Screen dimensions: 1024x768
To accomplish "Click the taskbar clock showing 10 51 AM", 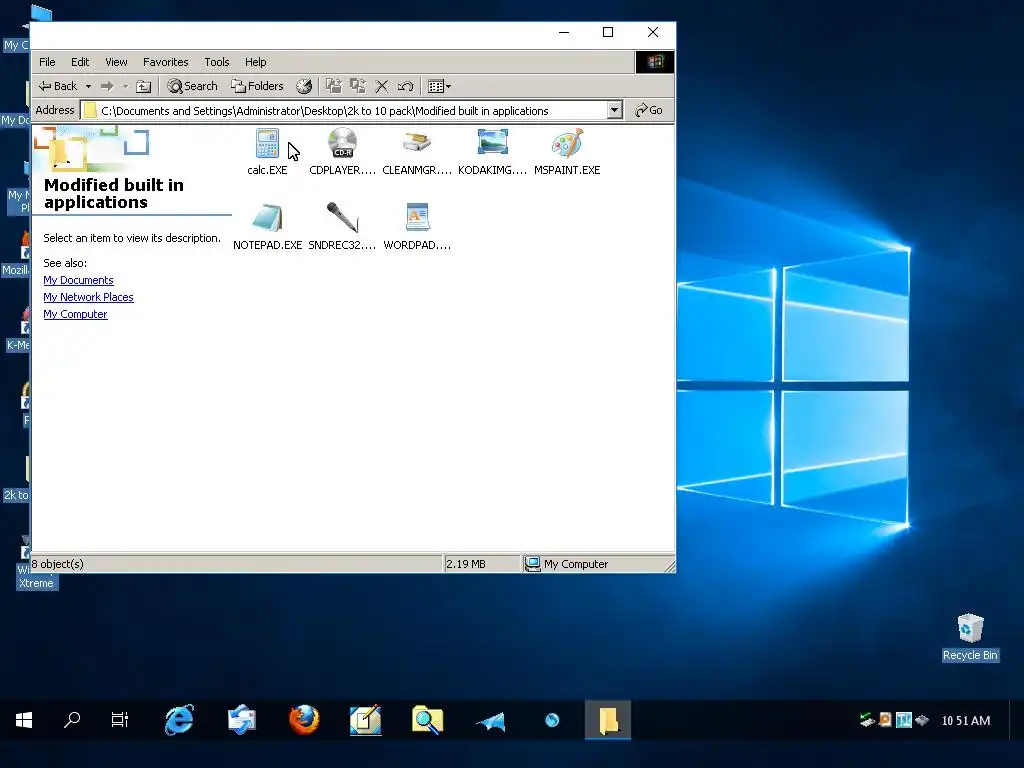I will pos(966,721).
